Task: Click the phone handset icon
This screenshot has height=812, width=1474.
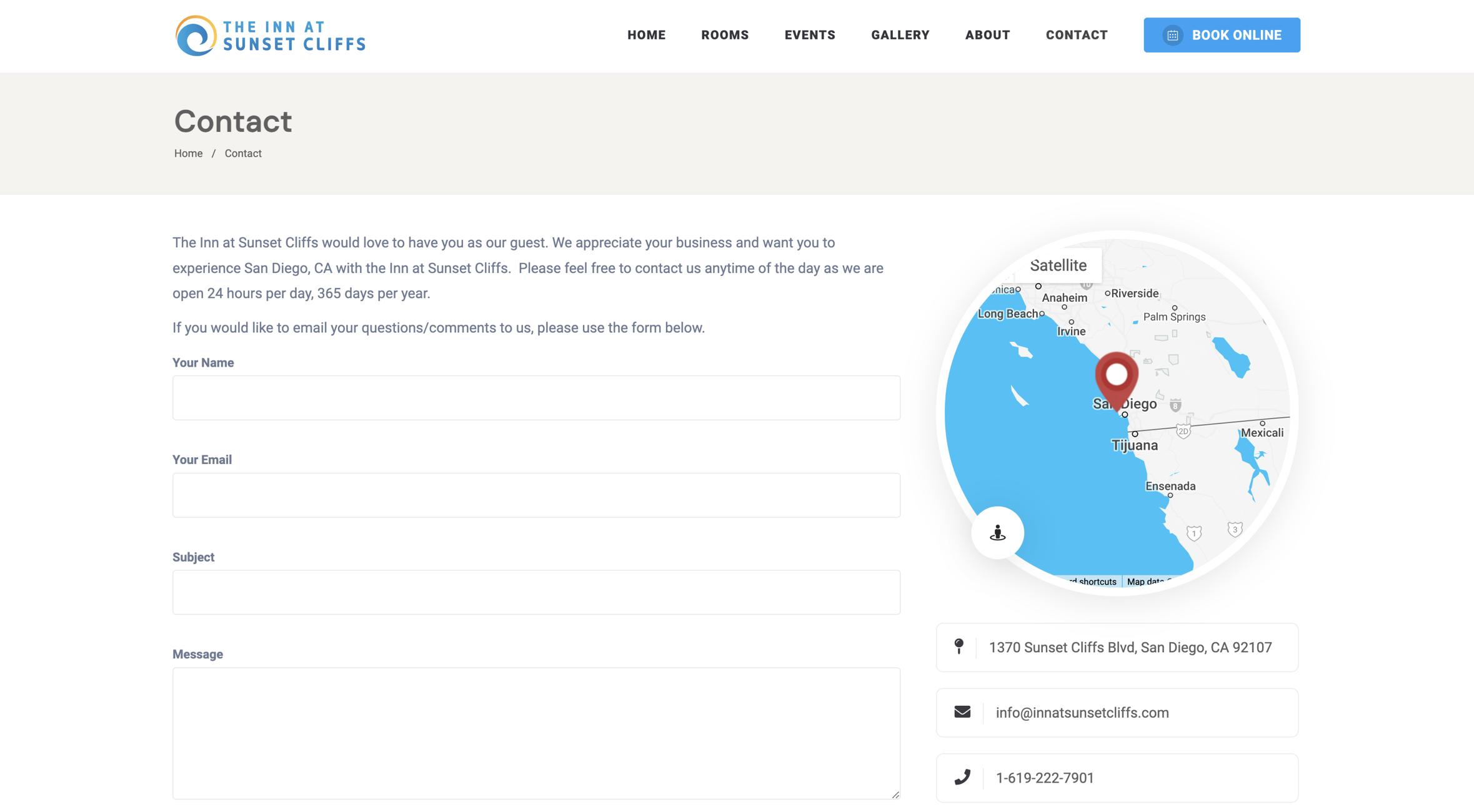Action: (x=962, y=777)
